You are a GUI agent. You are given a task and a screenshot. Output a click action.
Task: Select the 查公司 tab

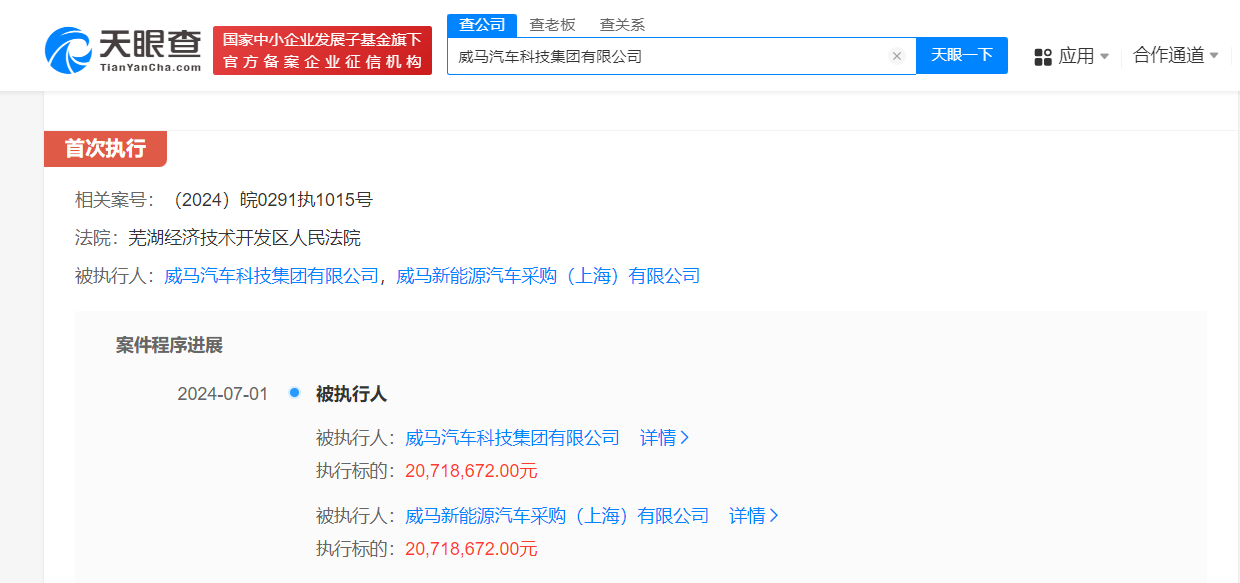pyautogui.click(x=482, y=24)
